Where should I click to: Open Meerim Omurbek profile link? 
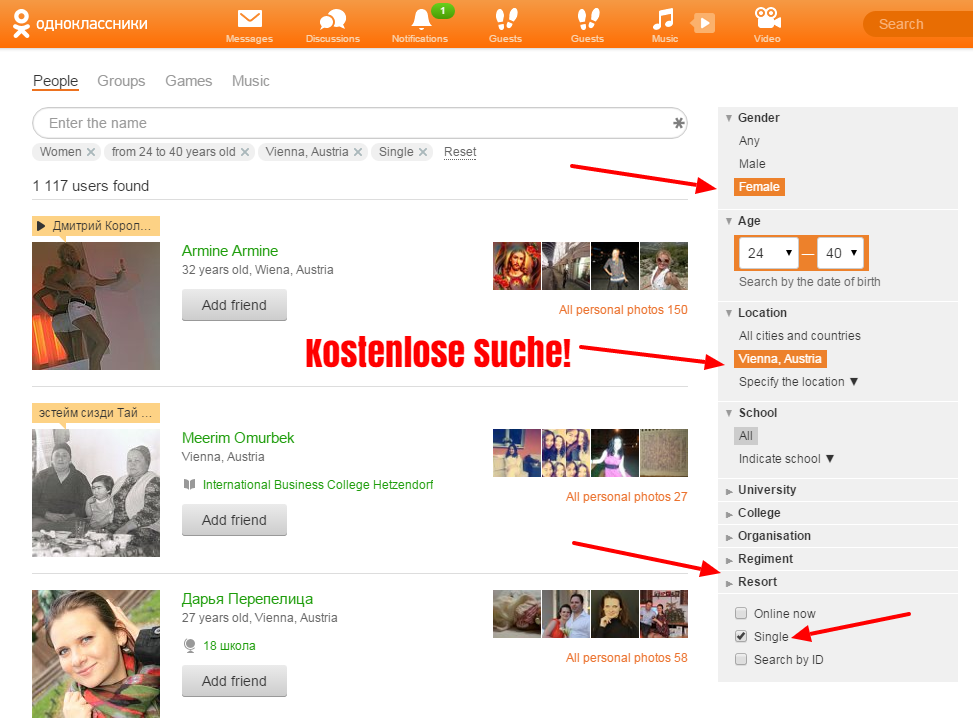(x=238, y=438)
